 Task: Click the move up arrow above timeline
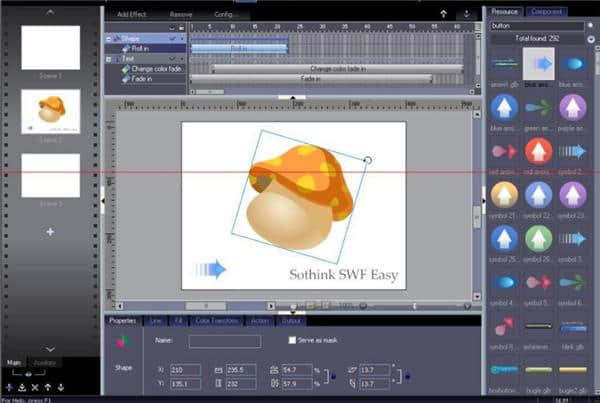(443, 14)
